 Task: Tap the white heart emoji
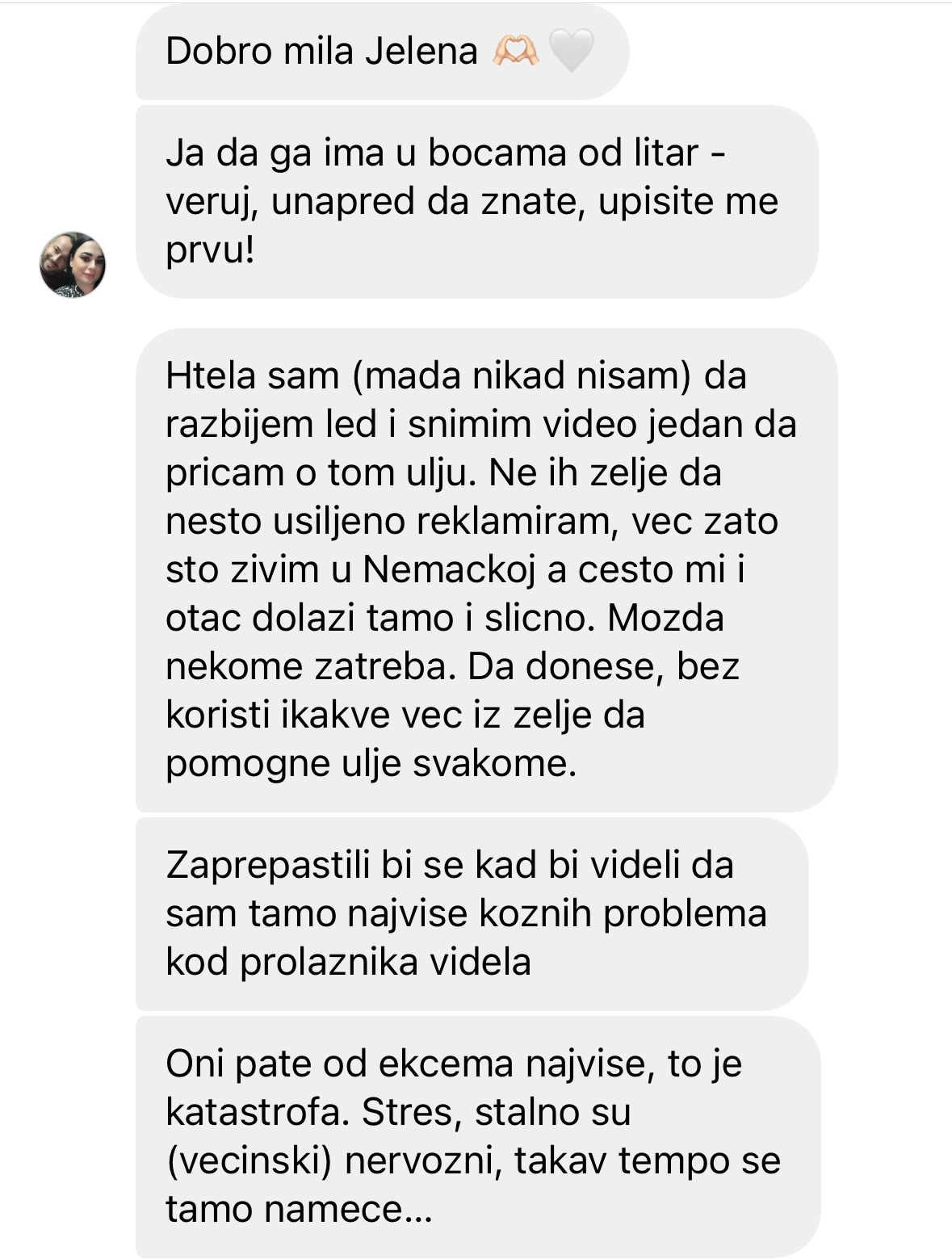pyautogui.click(x=571, y=50)
